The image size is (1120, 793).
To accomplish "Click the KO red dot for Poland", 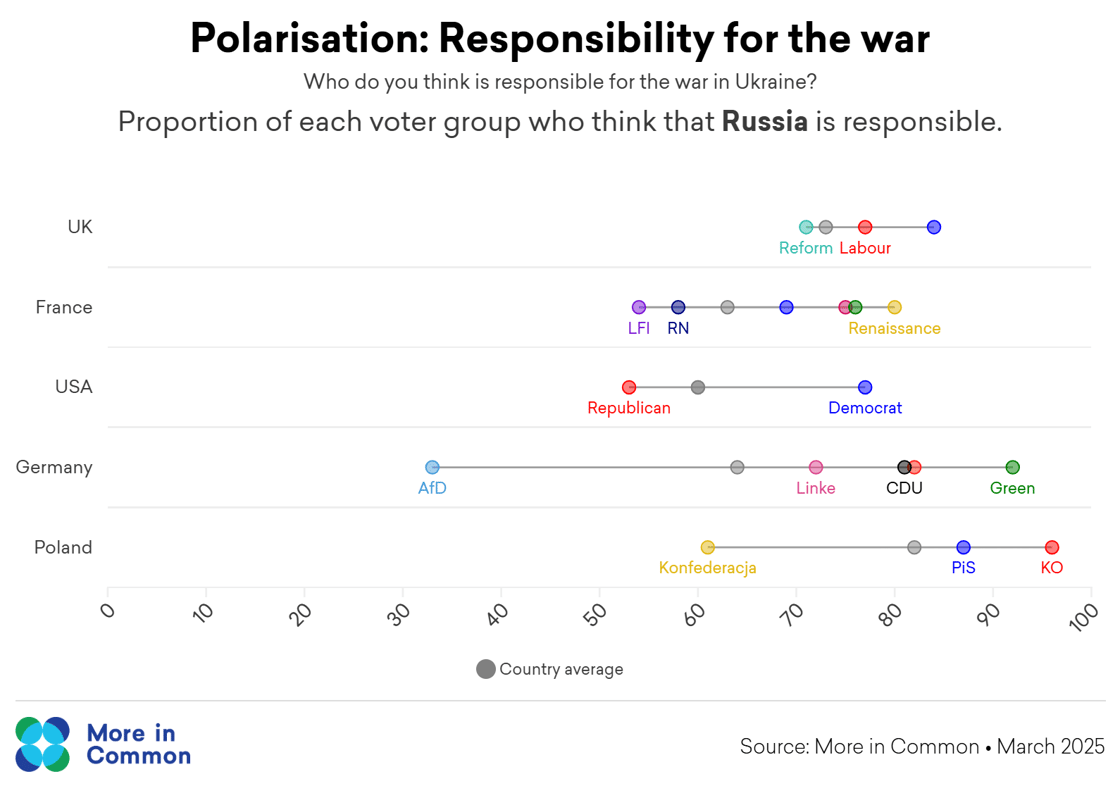I will [1051, 547].
